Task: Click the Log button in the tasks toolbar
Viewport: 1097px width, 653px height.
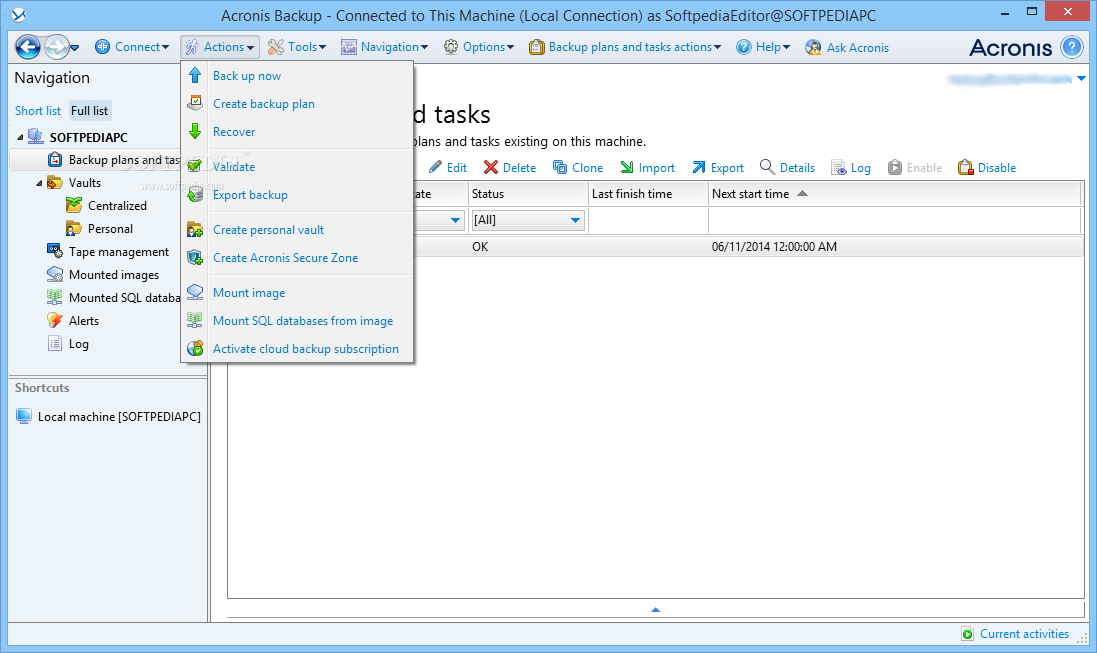Action: point(851,167)
